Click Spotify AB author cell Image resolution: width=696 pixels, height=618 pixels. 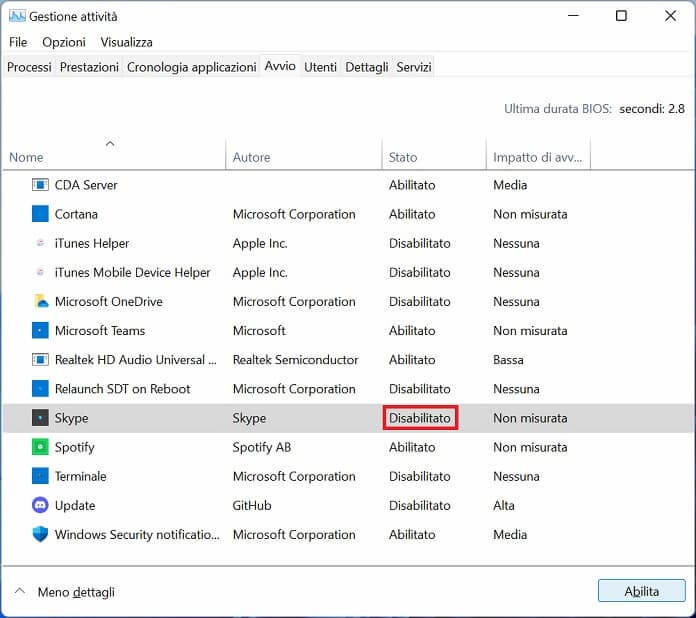[x=262, y=447]
